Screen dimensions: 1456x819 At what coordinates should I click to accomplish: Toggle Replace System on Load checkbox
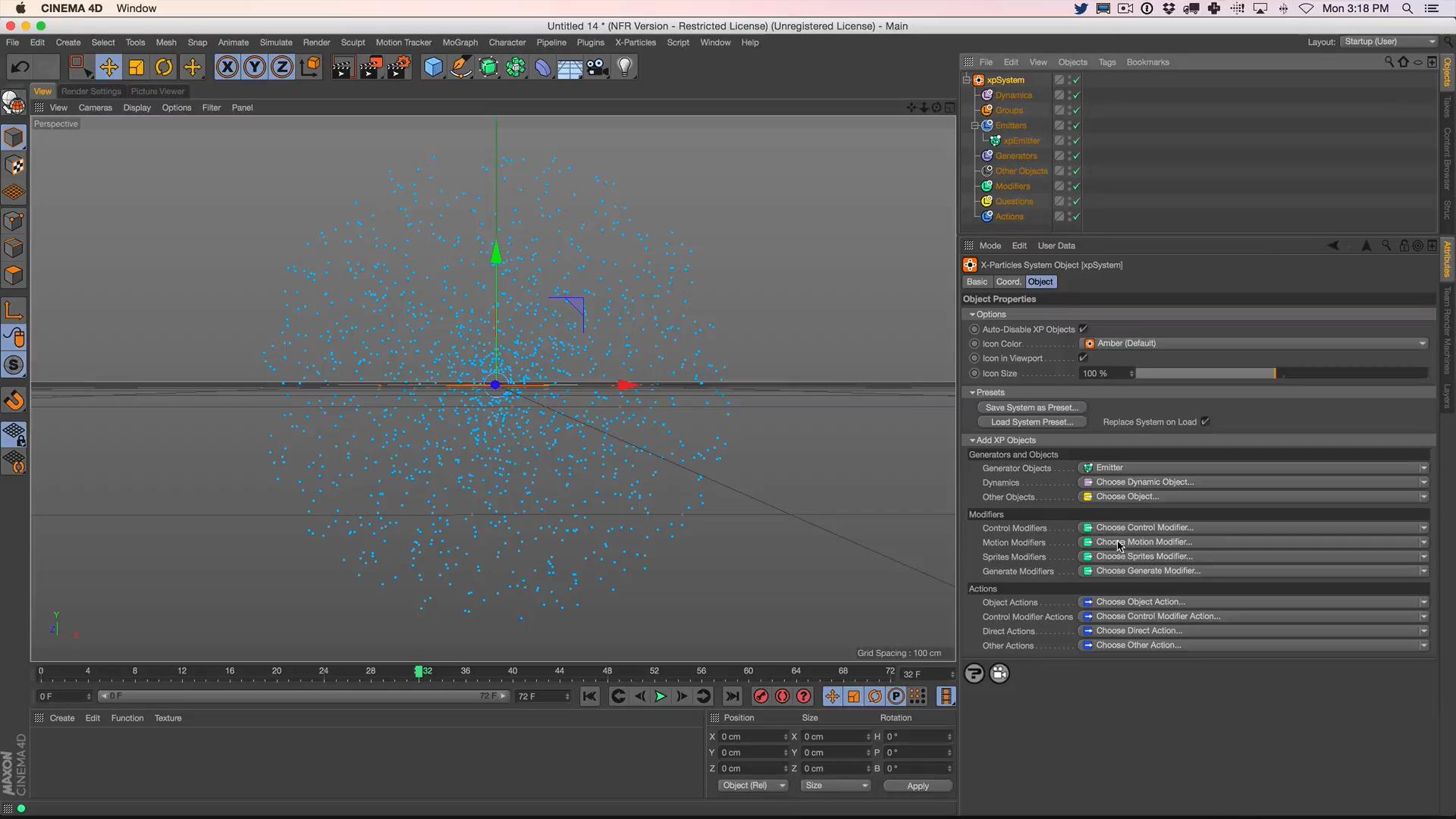point(1205,422)
